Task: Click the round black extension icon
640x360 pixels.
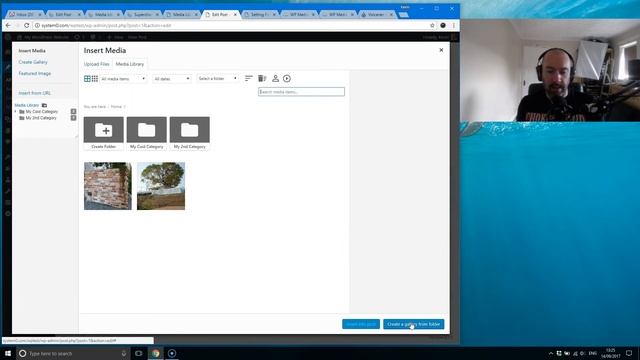Action: click(x=443, y=25)
